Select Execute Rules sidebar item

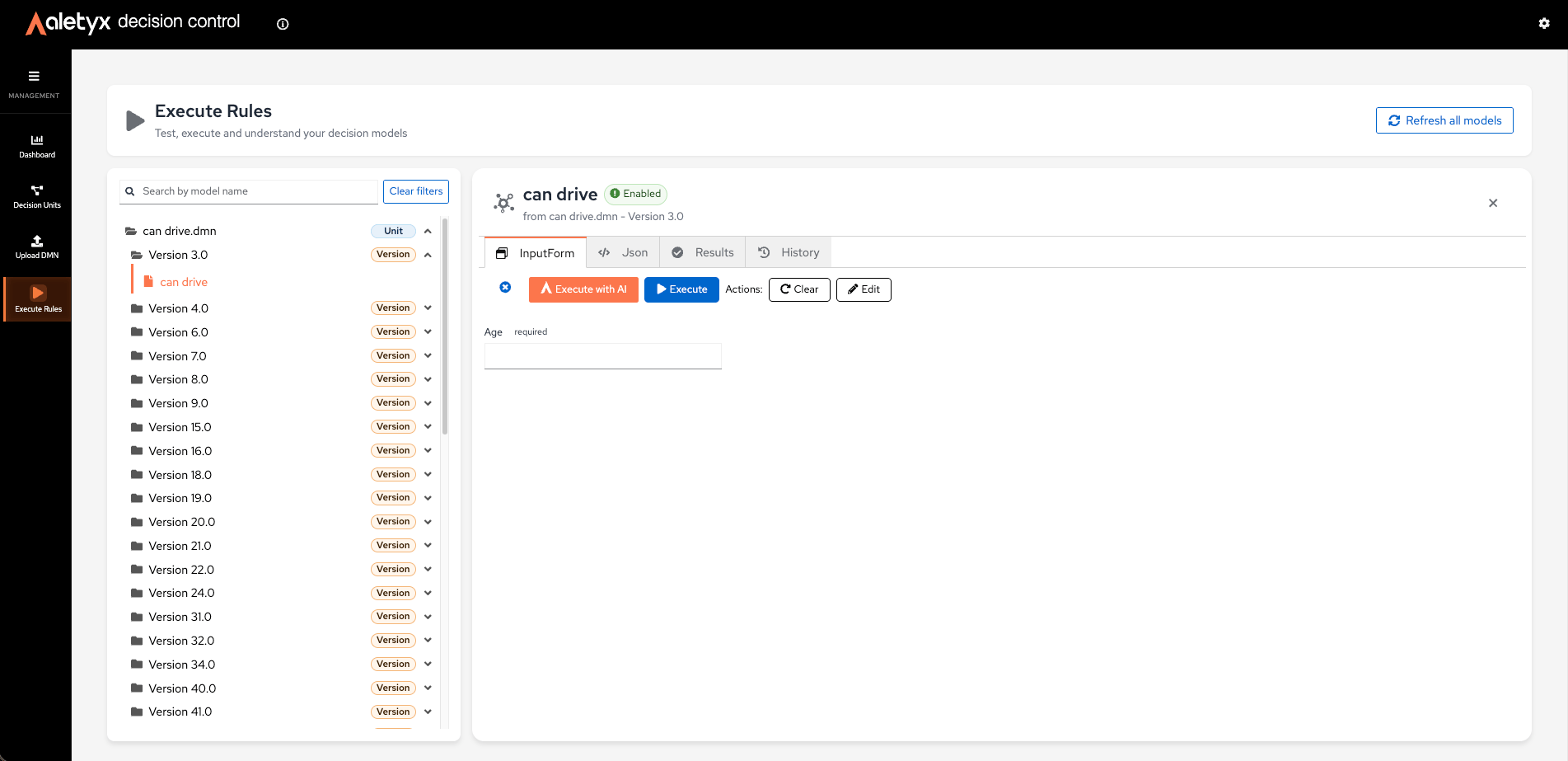click(x=38, y=299)
